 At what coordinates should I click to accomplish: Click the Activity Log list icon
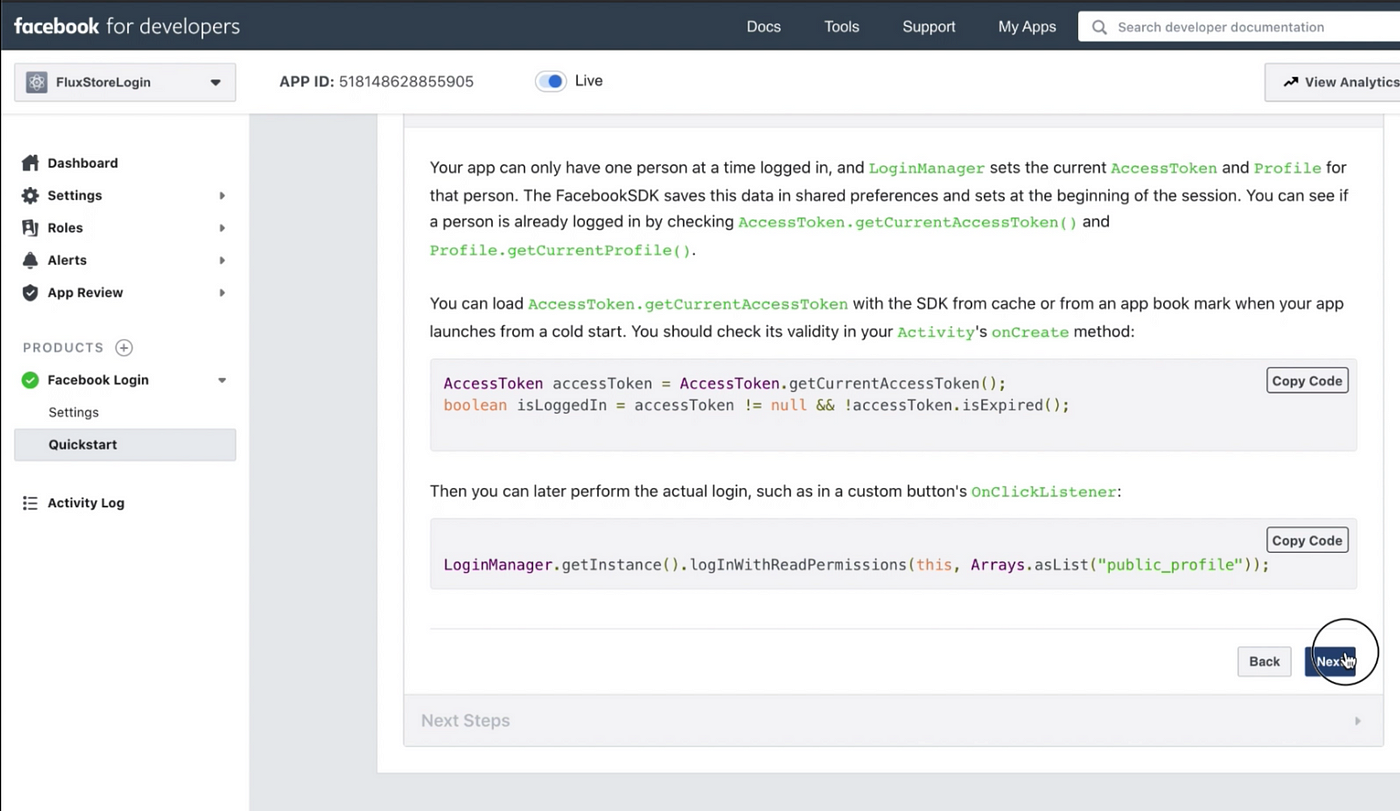(30, 503)
